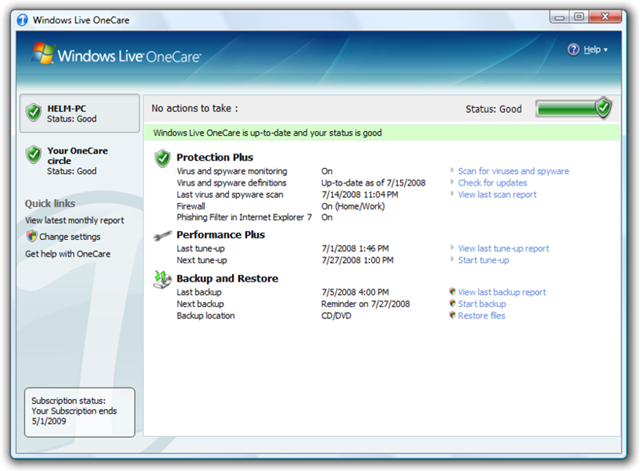Click 'On (Home/Work)' firewall value
This screenshot has width=640, height=471.
pos(353,207)
